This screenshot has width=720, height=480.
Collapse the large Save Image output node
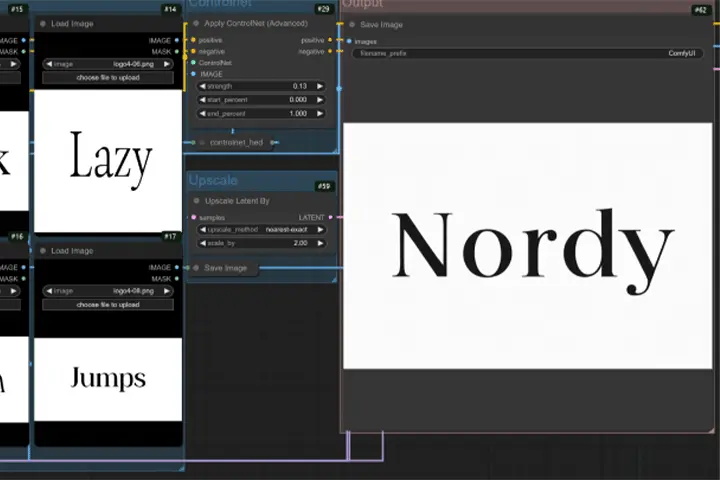(x=352, y=24)
